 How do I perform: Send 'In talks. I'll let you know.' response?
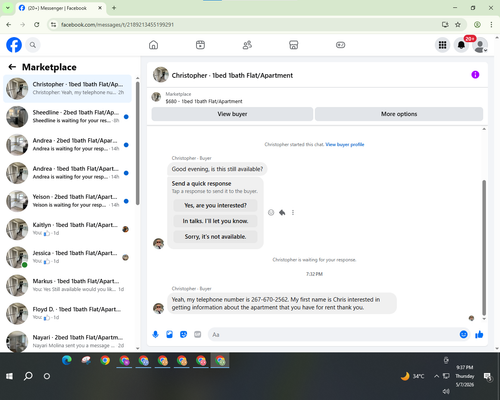(x=215, y=221)
